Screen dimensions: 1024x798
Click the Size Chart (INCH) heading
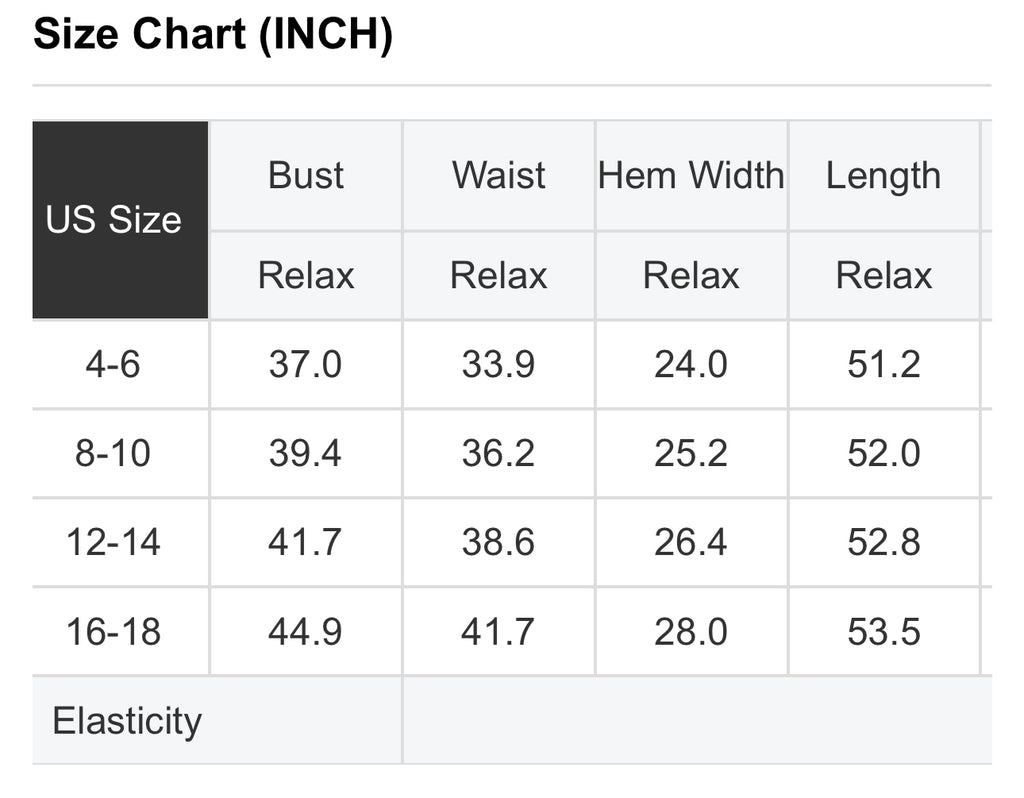point(212,36)
